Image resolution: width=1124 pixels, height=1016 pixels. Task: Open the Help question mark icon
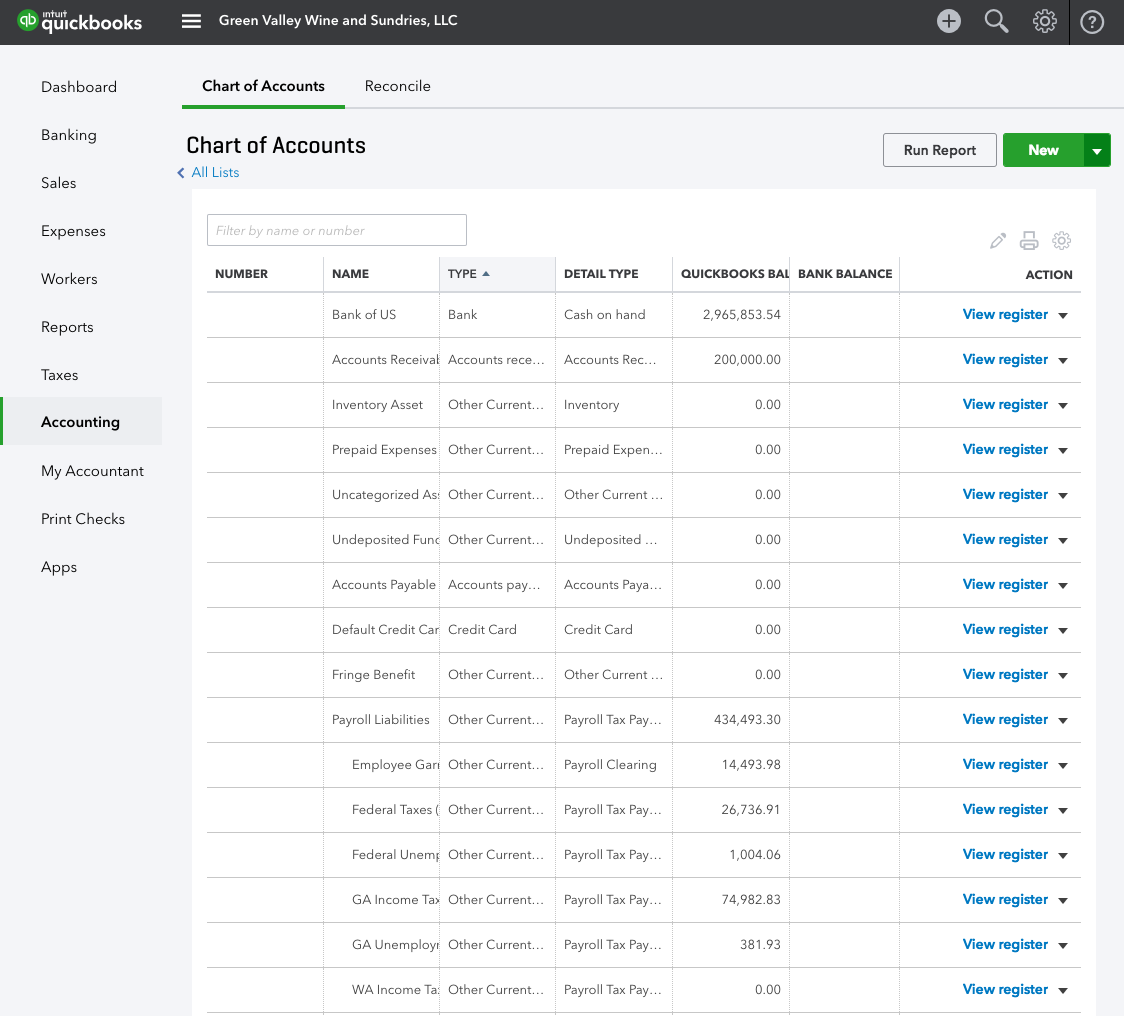(1092, 21)
